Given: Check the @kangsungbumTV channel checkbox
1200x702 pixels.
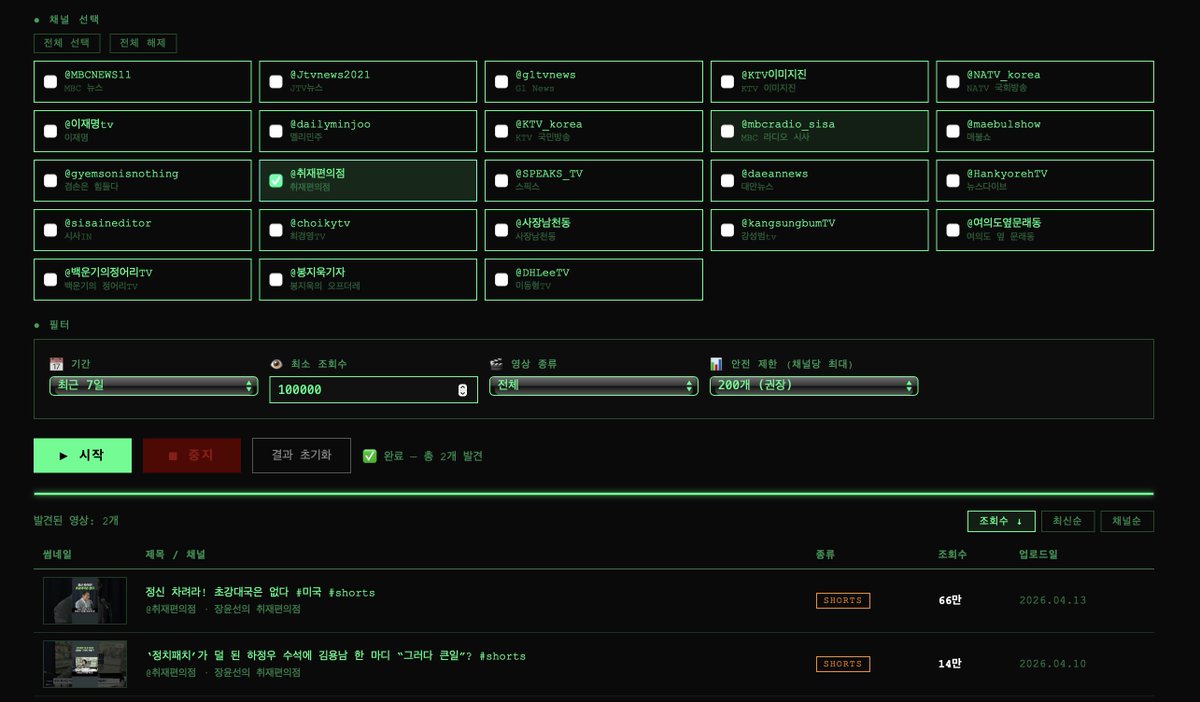Looking at the screenshot, I should click(x=727, y=230).
